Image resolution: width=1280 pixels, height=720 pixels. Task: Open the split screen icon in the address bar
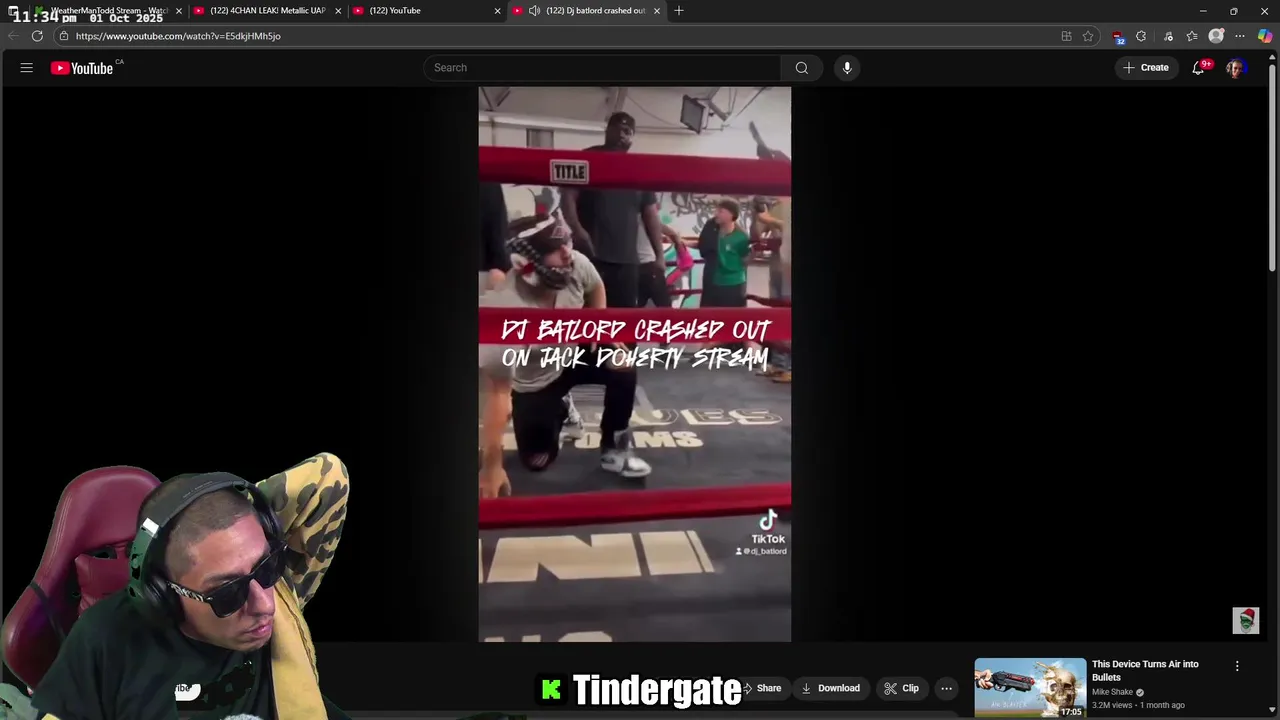coord(1066,36)
